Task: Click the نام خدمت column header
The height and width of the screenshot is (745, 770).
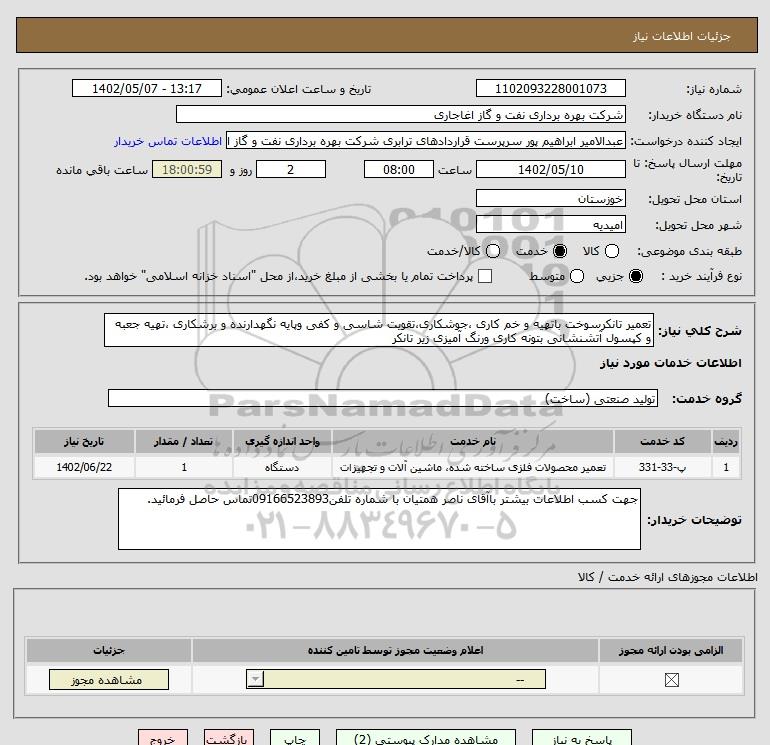Action: (x=473, y=441)
